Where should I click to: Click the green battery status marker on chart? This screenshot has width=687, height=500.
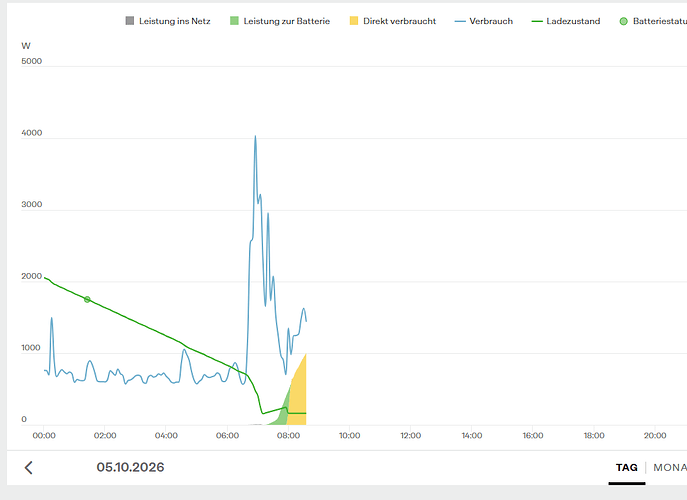(87, 299)
